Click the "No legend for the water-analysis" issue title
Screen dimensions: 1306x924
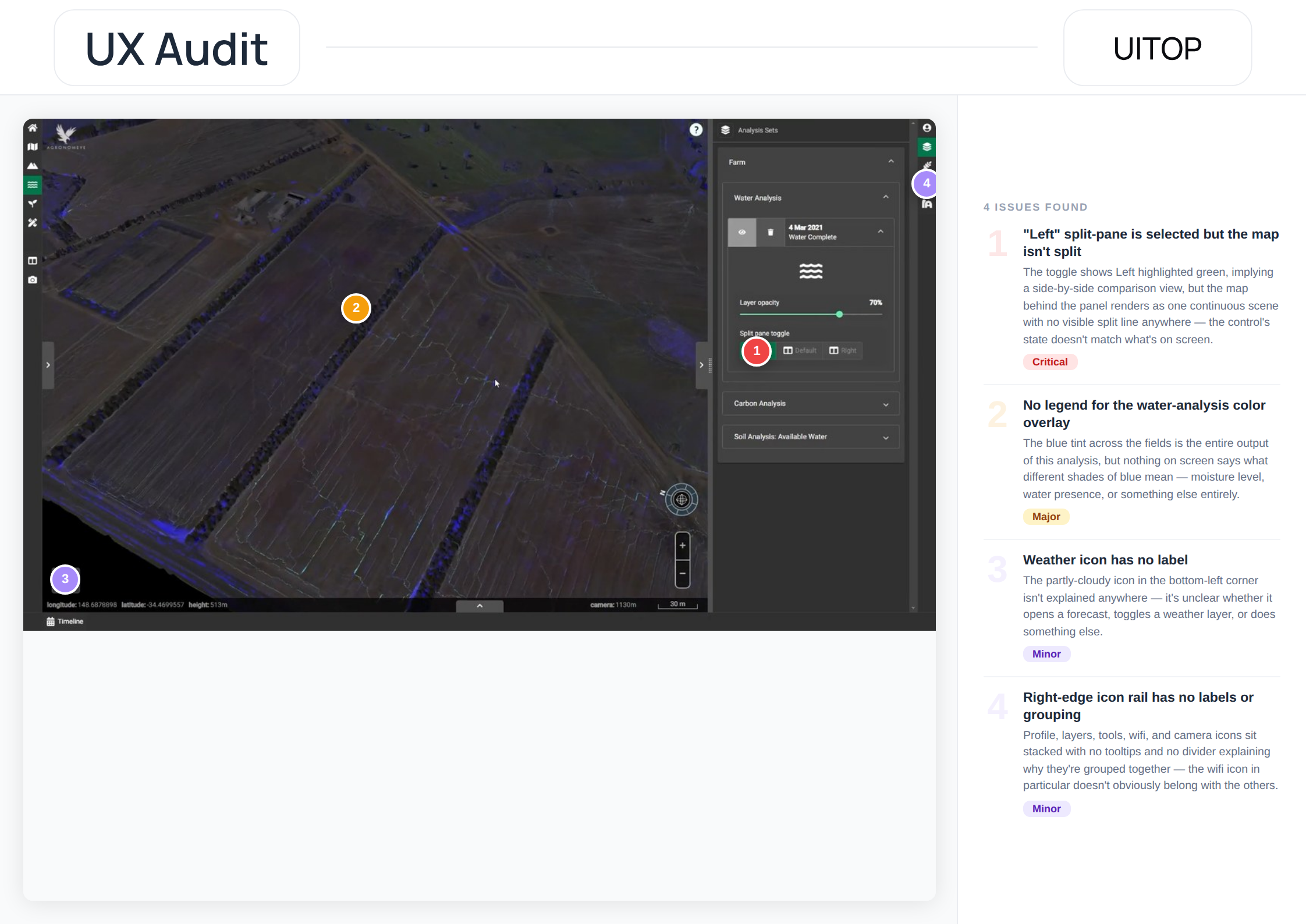pos(1144,414)
